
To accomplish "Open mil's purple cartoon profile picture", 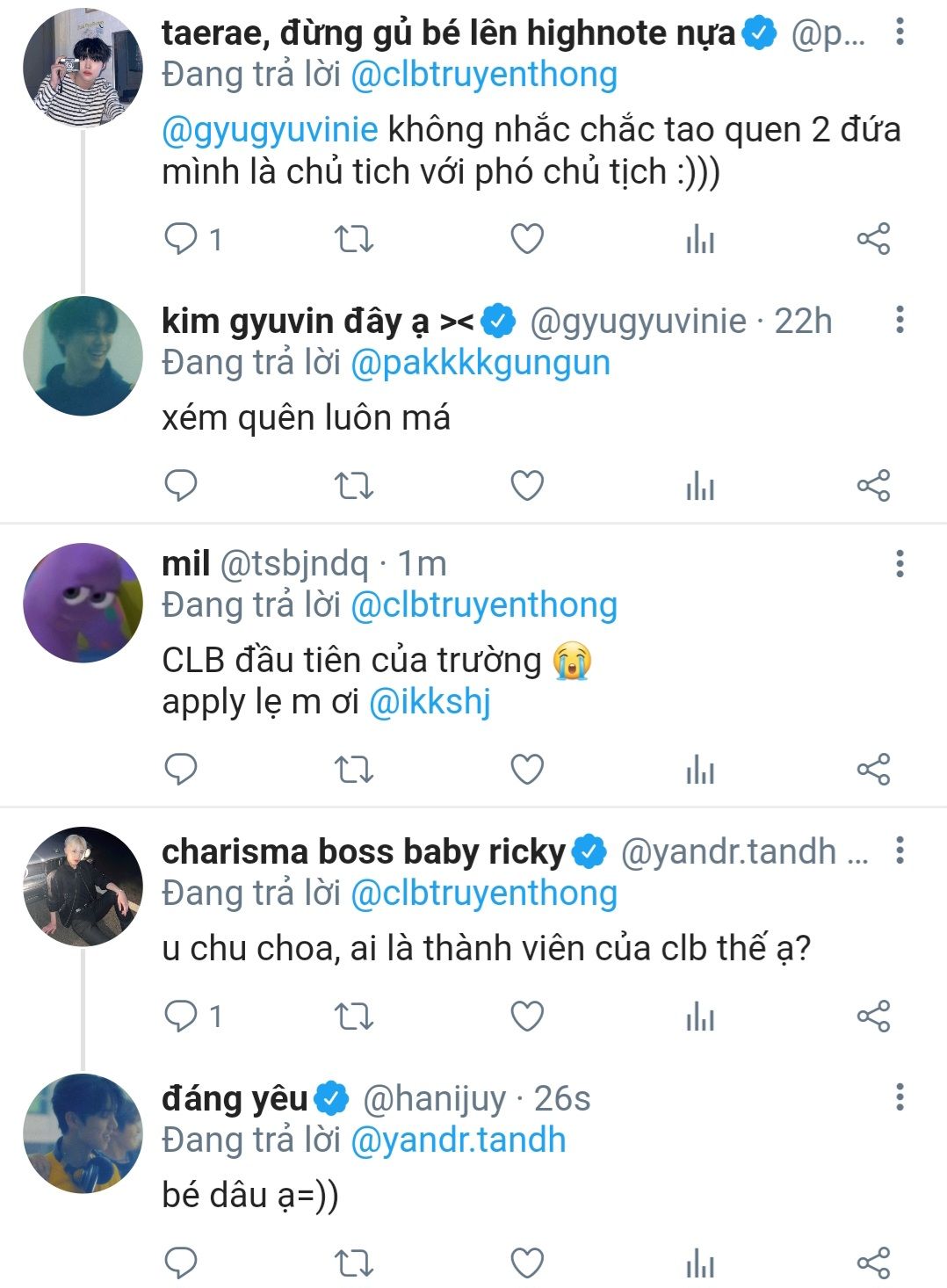I will point(83,603).
